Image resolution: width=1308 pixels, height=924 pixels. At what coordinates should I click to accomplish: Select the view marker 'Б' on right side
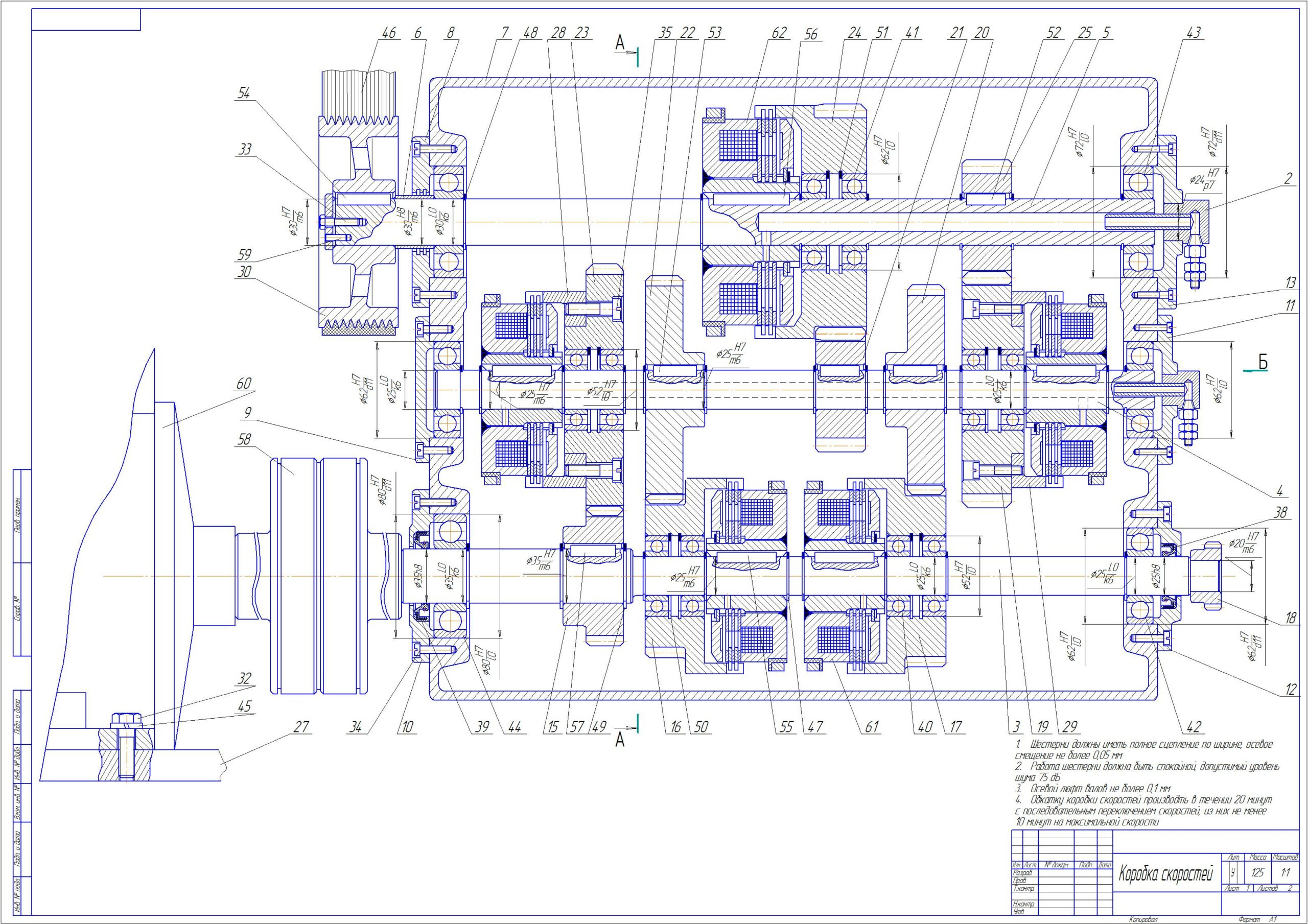click(x=1263, y=361)
